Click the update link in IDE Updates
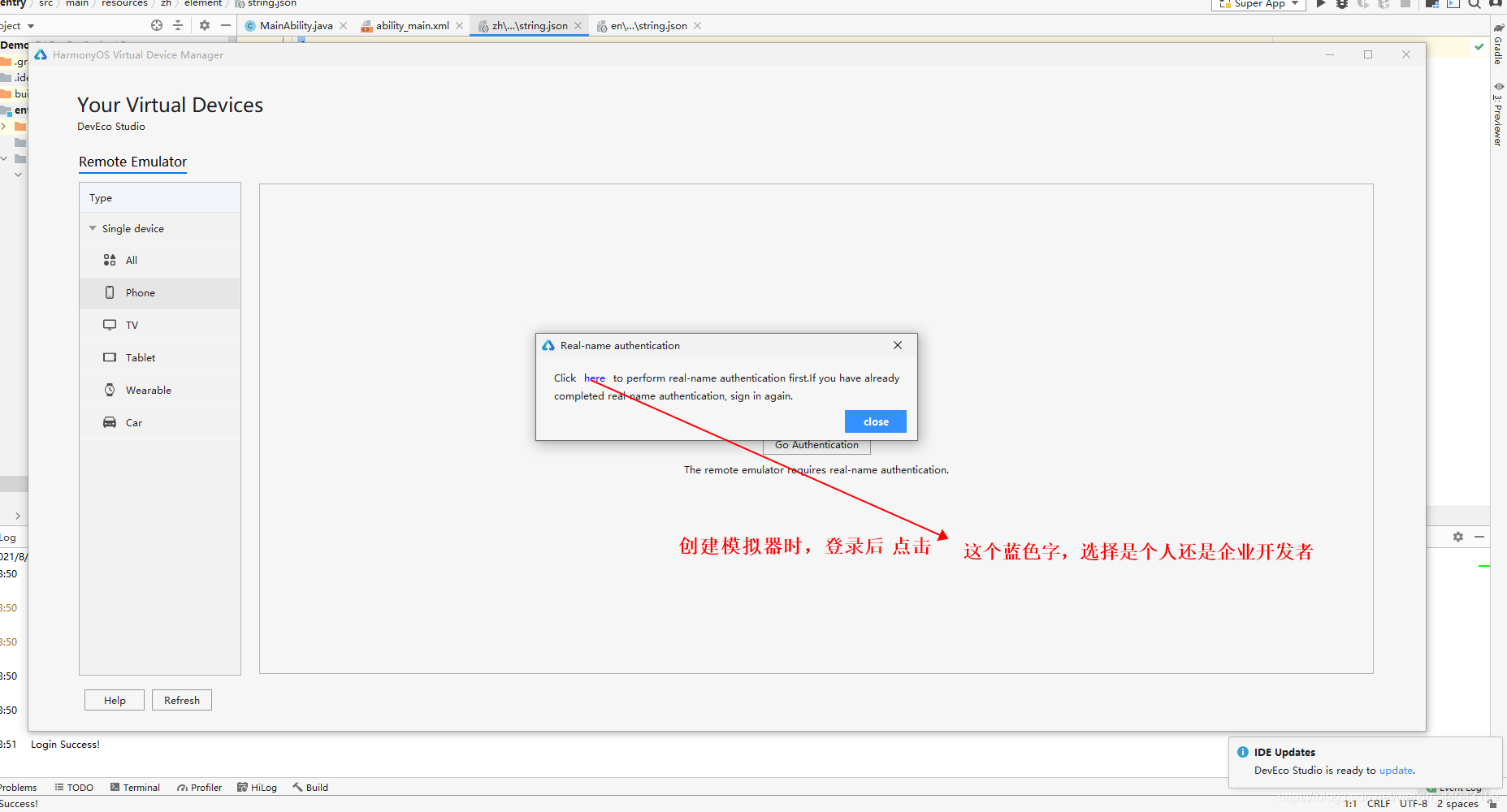The width and height of the screenshot is (1507, 812). point(1396,771)
